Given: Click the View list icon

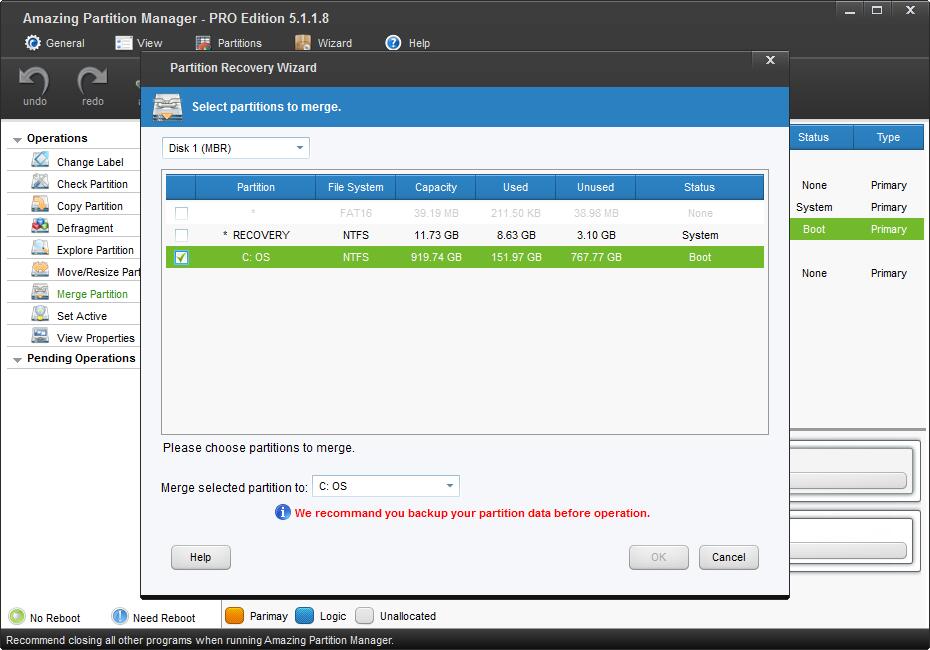Looking at the screenshot, I should 123,43.
